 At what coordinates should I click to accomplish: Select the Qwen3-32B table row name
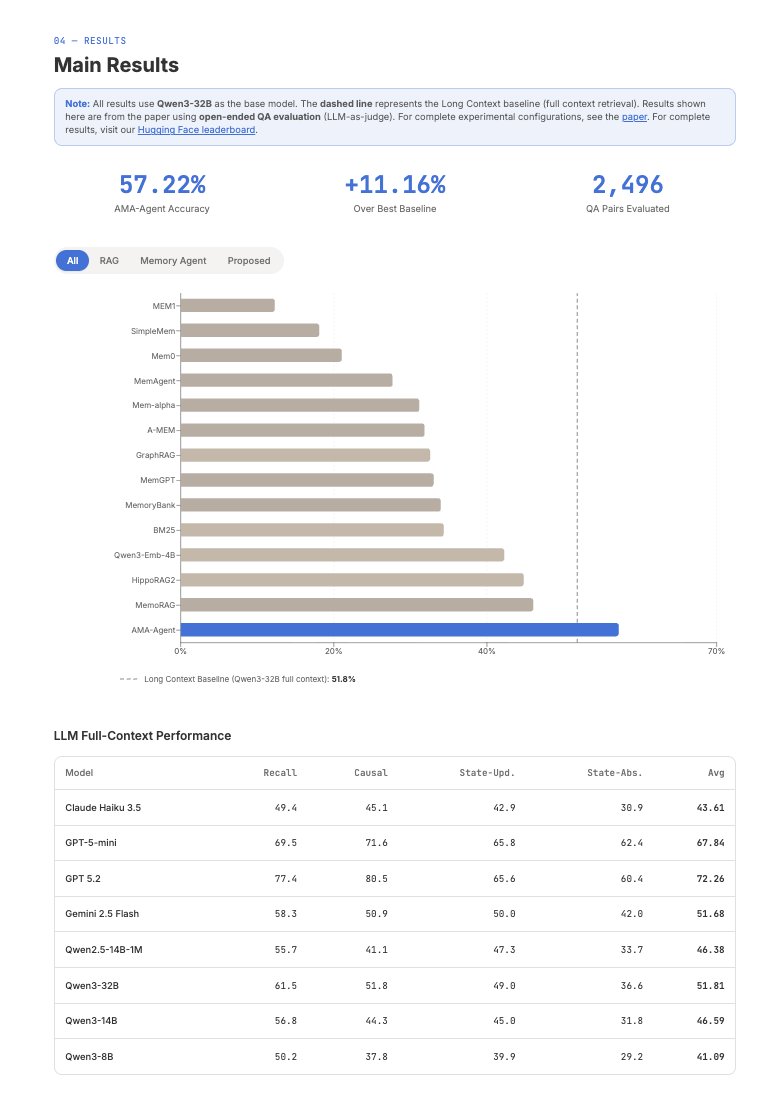(x=92, y=985)
